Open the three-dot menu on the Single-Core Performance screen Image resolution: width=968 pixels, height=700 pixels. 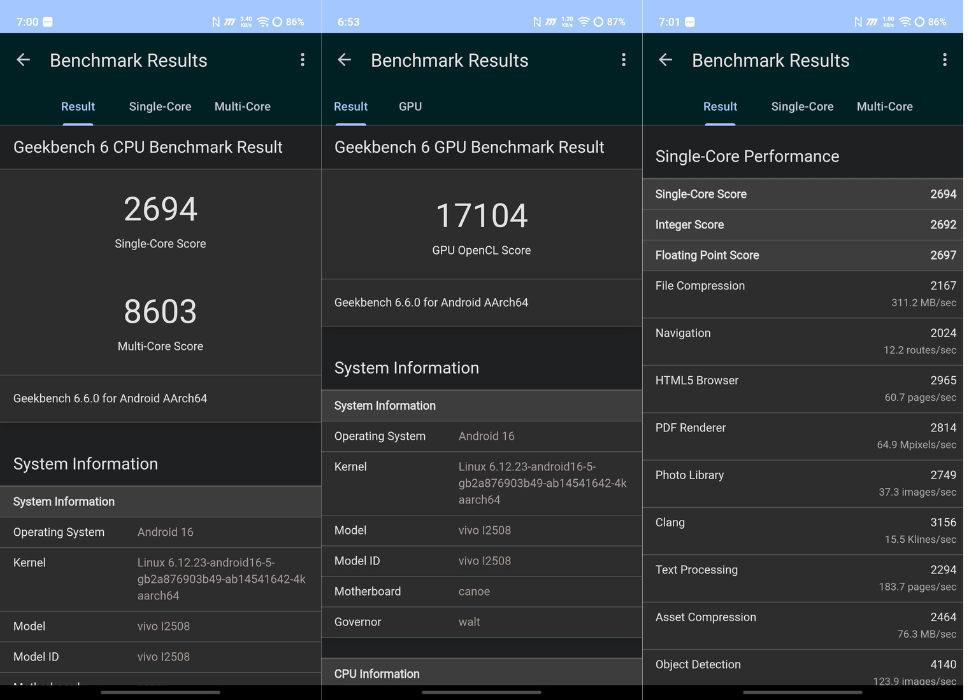944,60
